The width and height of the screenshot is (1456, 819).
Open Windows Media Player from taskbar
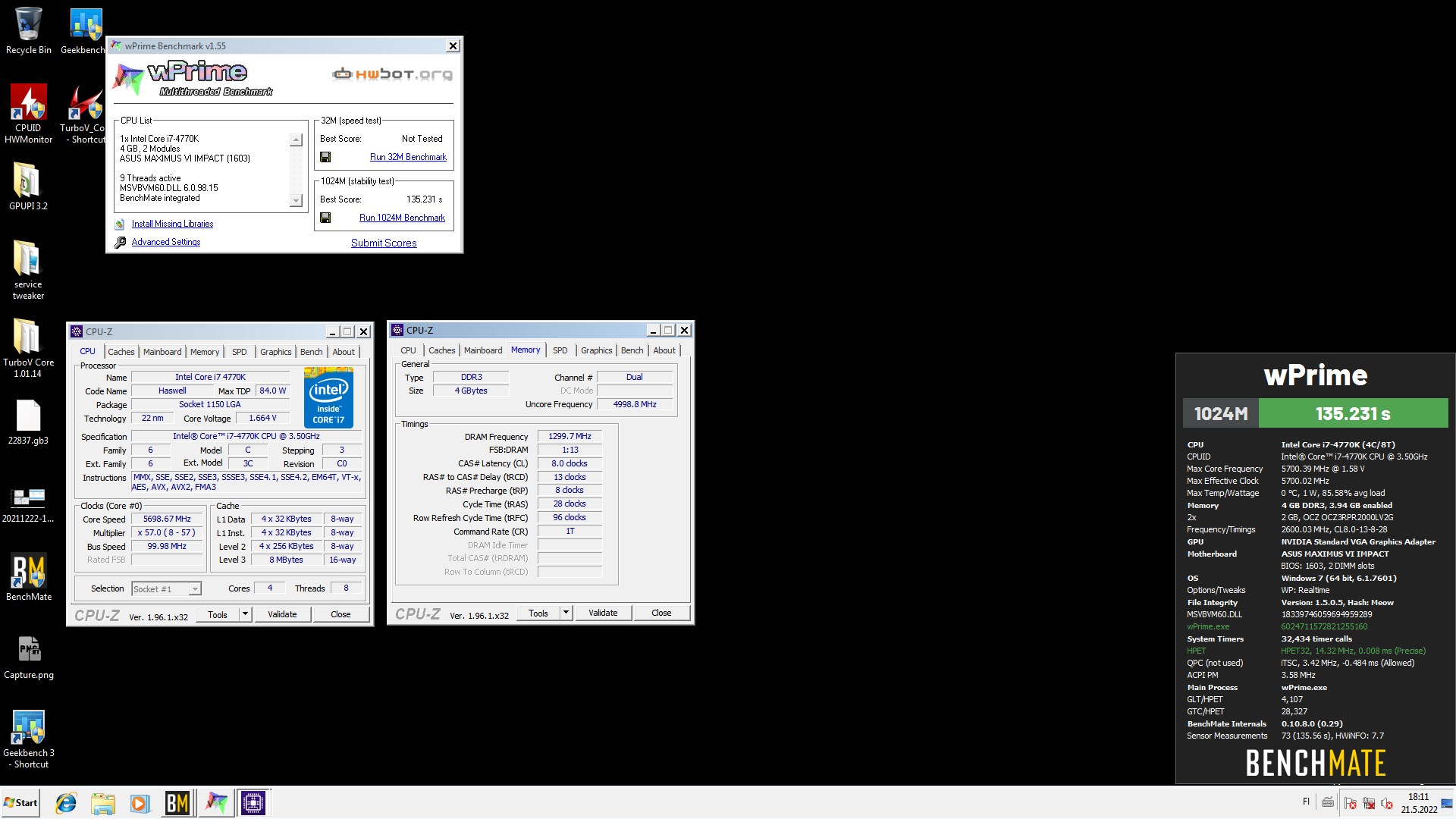click(140, 803)
